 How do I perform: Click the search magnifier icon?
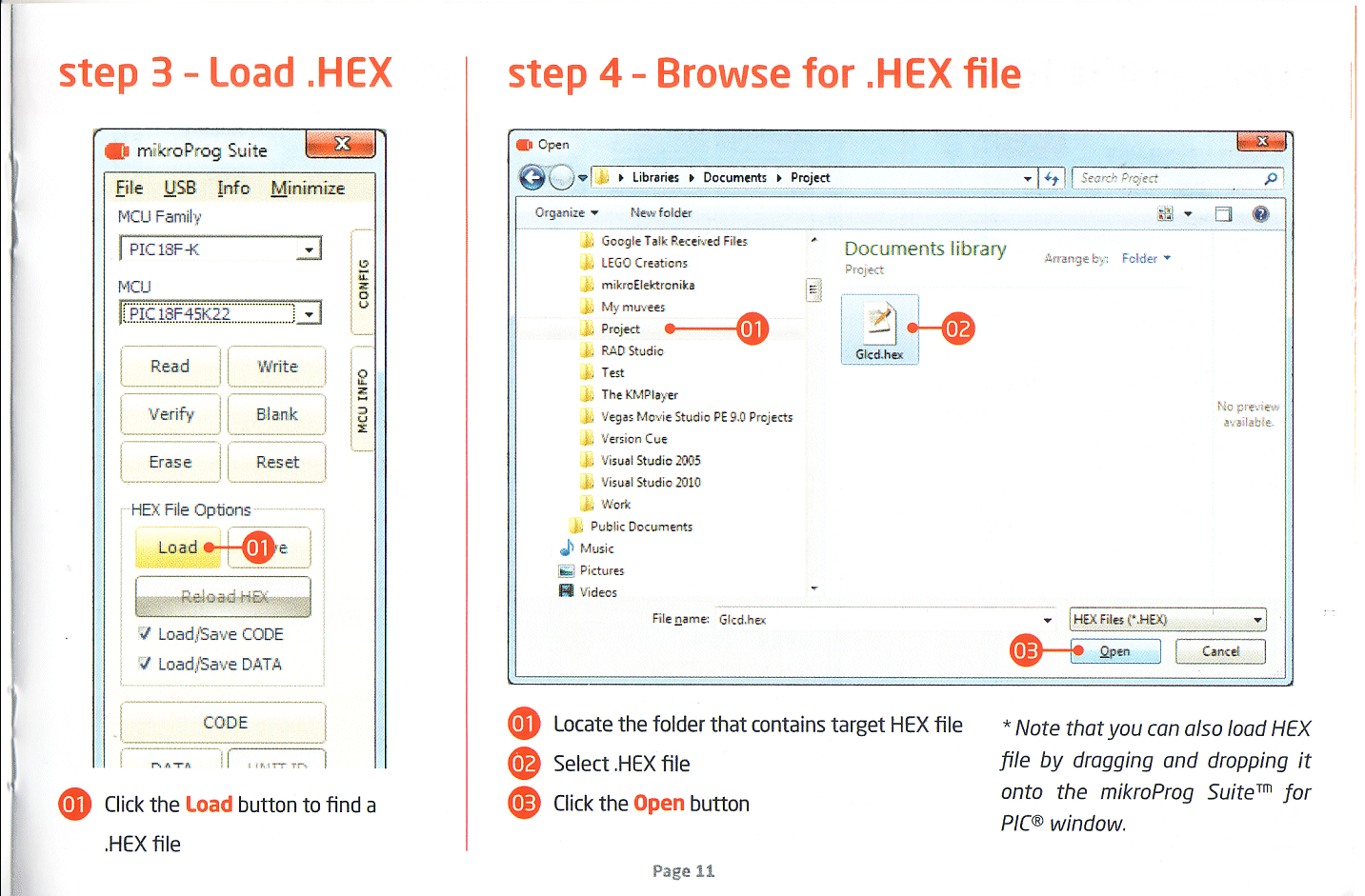click(x=1270, y=178)
